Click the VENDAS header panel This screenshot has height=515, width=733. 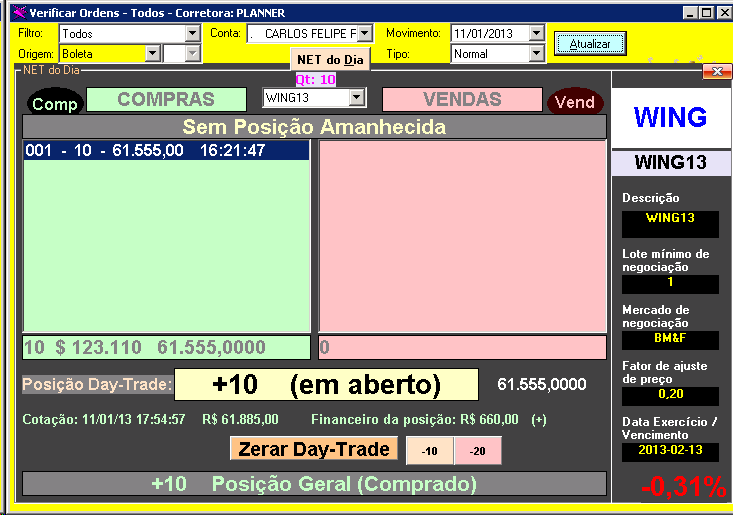[461, 99]
